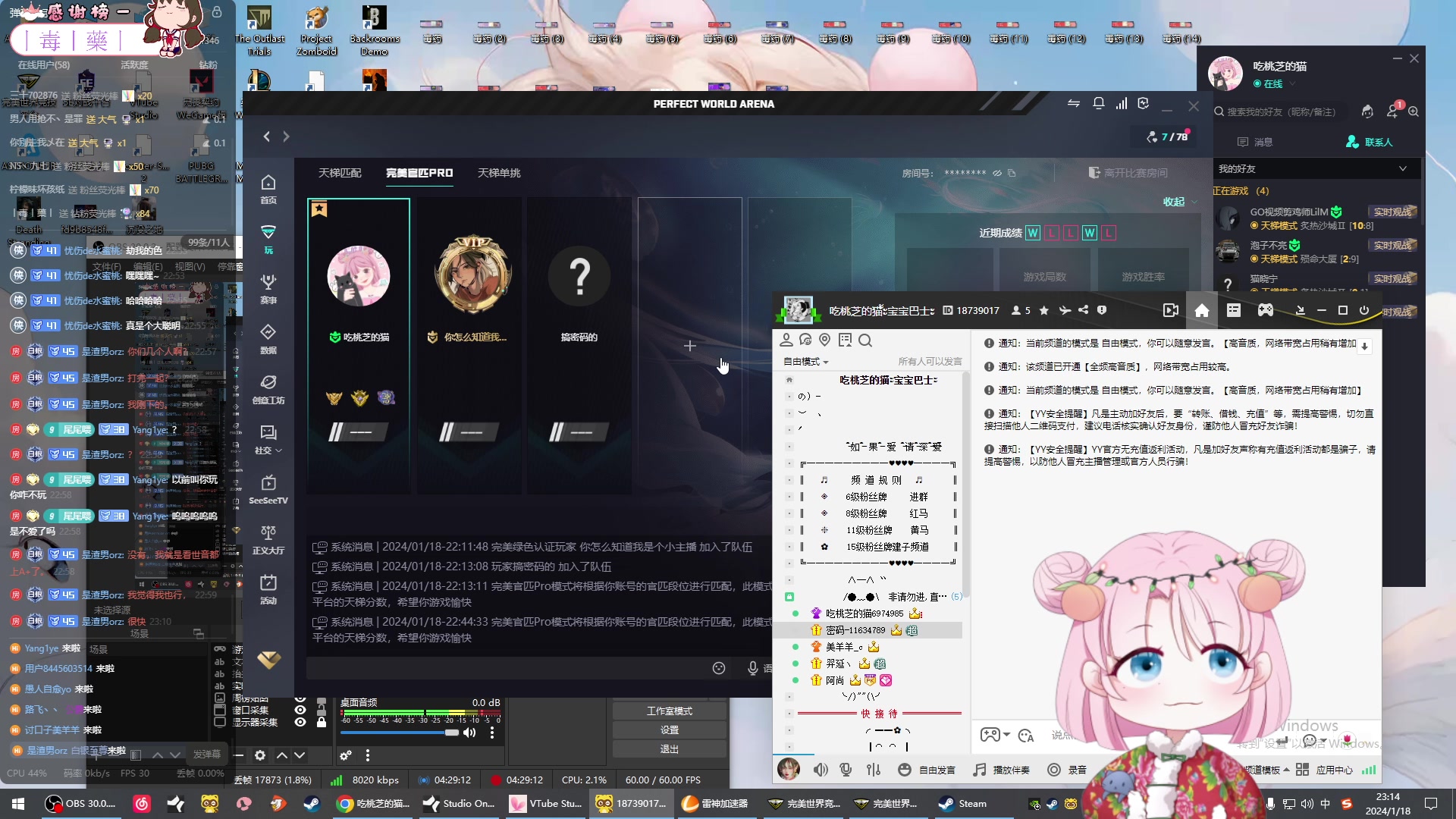Favorite the YY channel with the star icon
Screen dimensions: 1456x819
coord(1044,310)
